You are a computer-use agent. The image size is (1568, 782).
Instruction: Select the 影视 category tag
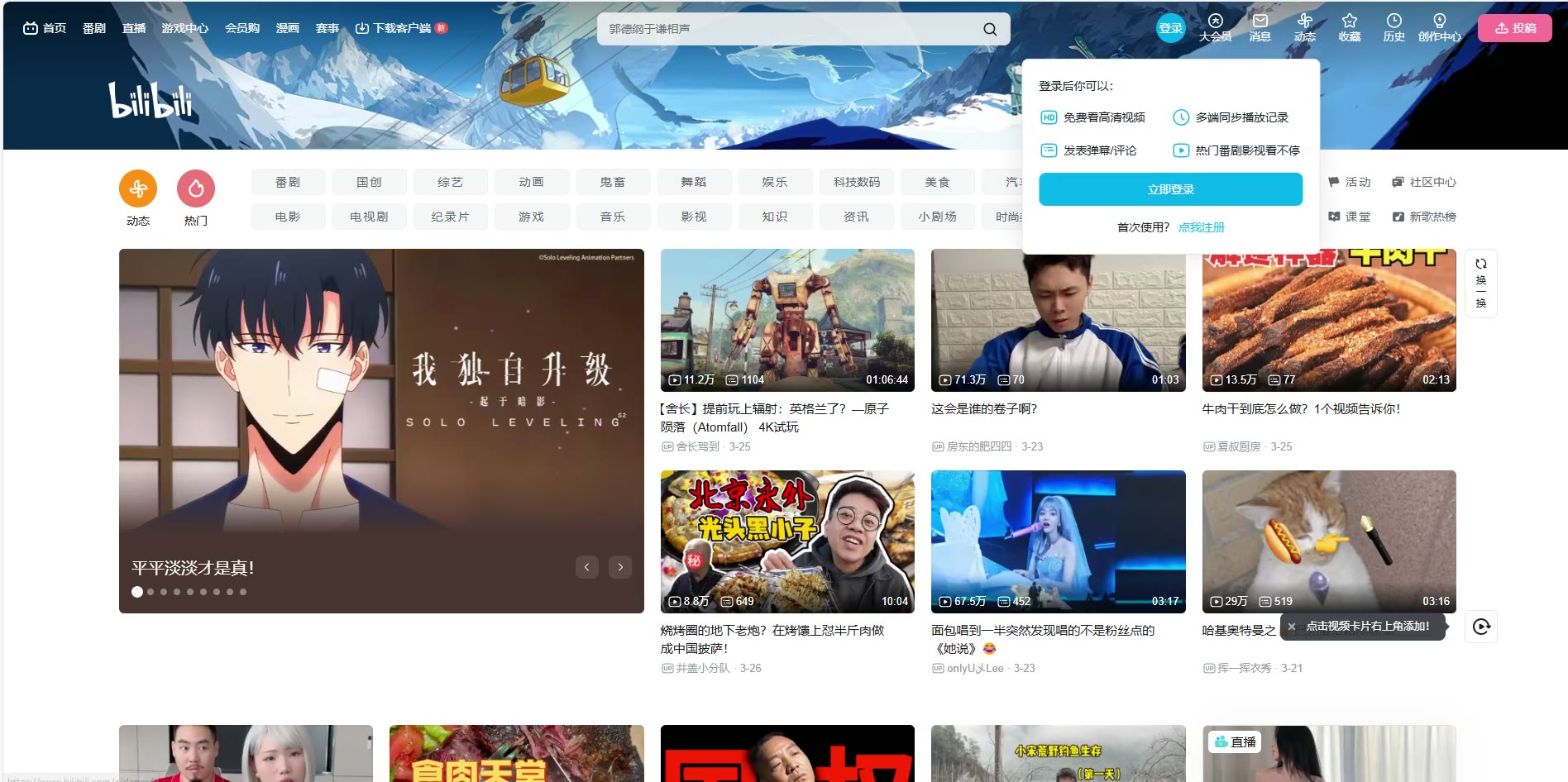click(694, 217)
